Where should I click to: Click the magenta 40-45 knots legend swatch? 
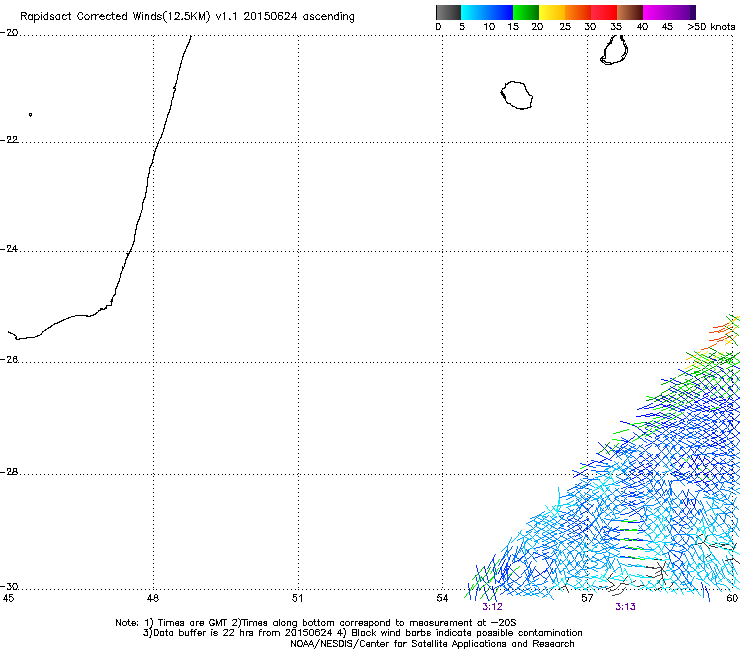(656, 12)
